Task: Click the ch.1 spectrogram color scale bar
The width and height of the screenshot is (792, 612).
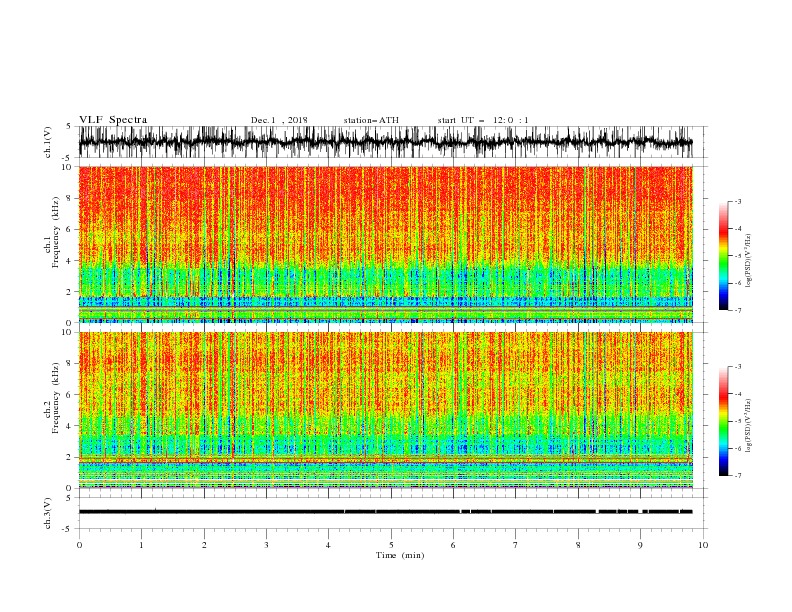Action: (x=724, y=255)
